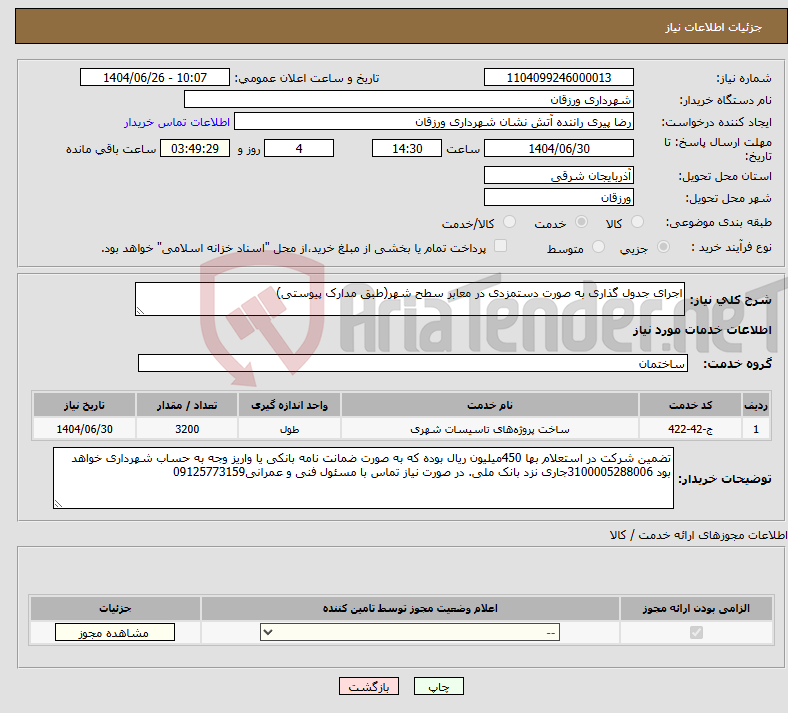Viewport: 788px width, 713px height.
Task: Click the جزئیات column header
Action: coord(115,608)
